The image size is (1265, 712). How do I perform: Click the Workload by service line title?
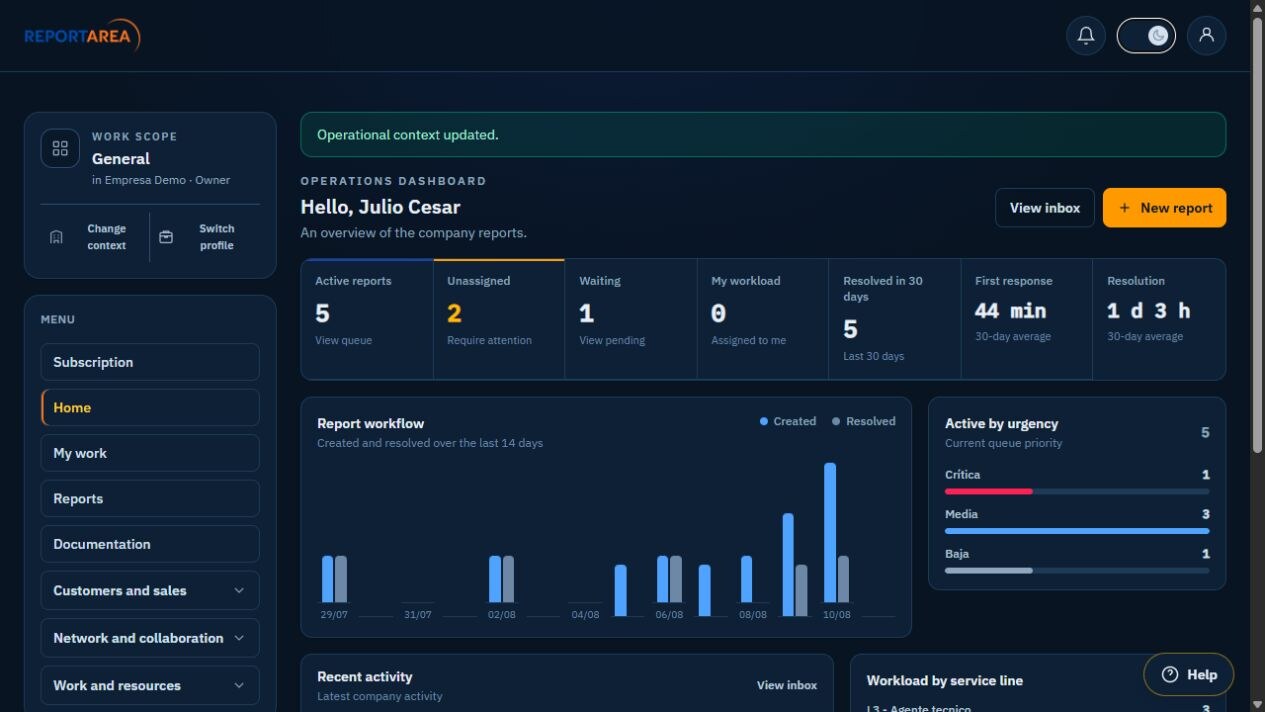click(x=944, y=680)
